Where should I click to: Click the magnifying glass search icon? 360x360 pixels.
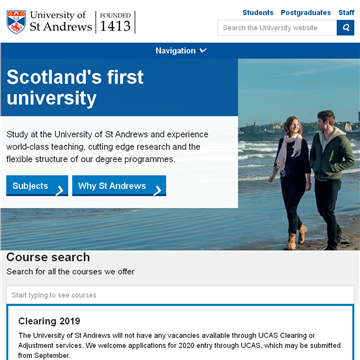(345, 28)
